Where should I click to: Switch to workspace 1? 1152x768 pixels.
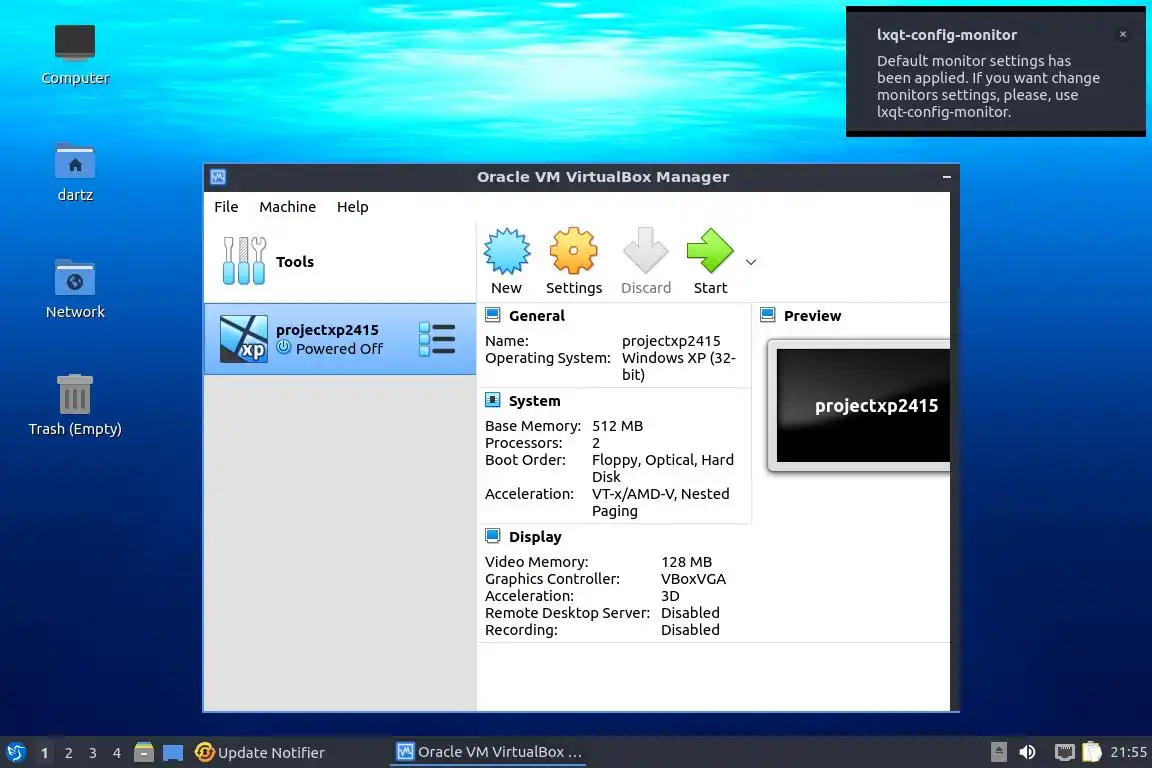pos(45,753)
